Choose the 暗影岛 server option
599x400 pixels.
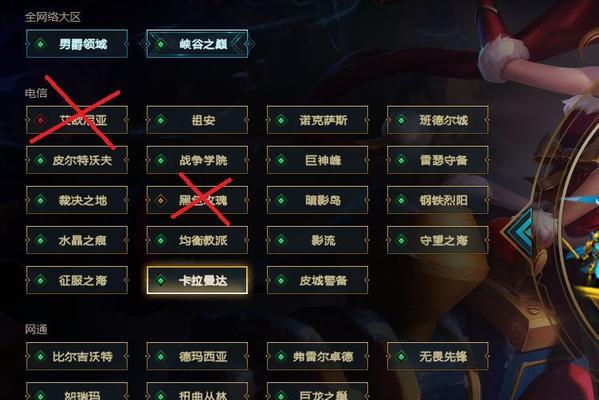317,200
